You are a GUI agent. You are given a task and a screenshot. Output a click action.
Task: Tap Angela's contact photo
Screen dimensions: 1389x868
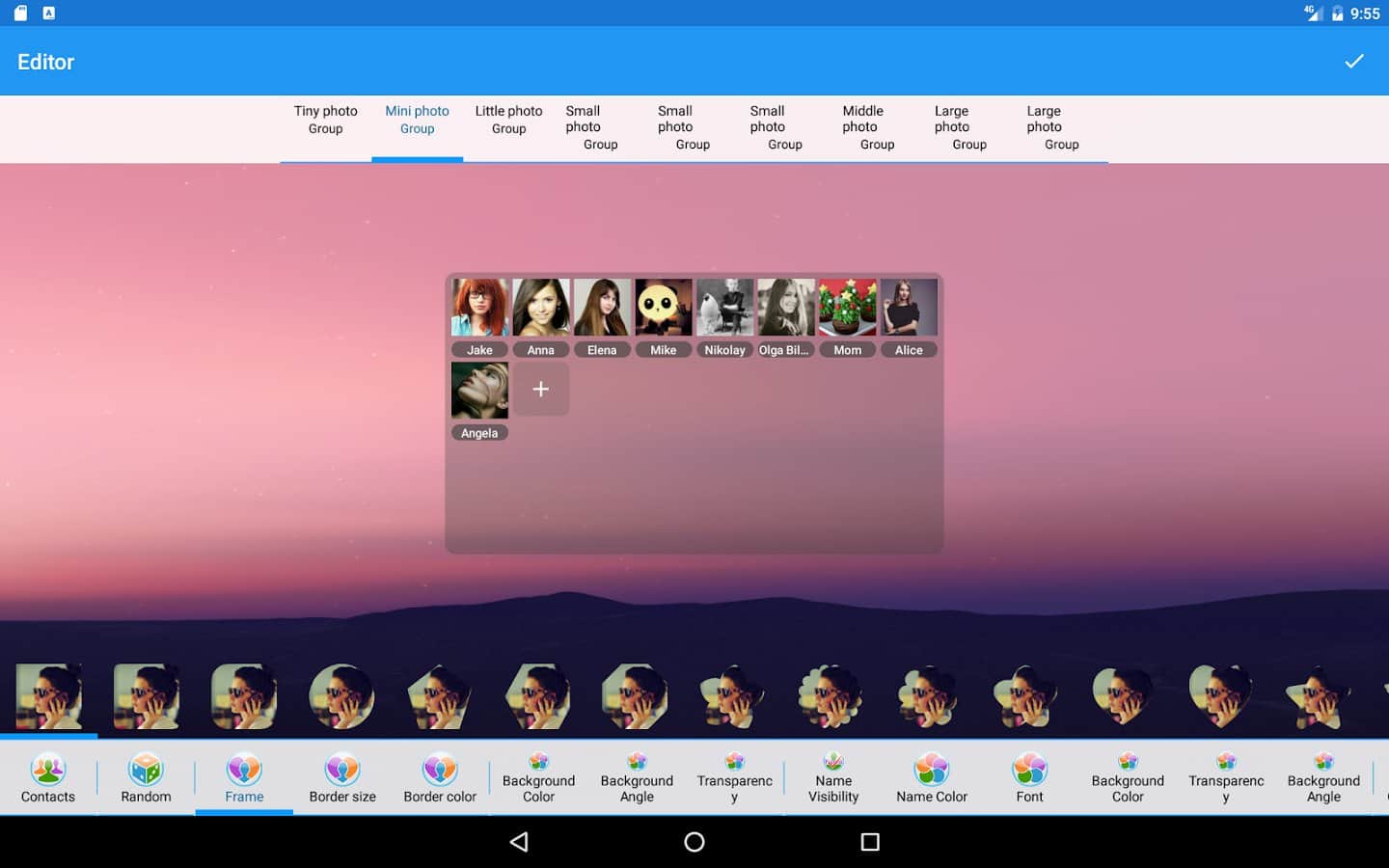point(479,391)
